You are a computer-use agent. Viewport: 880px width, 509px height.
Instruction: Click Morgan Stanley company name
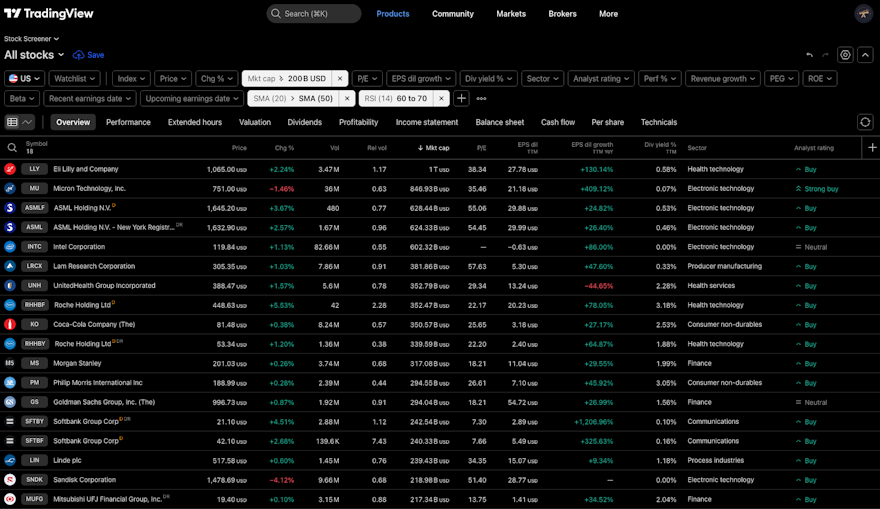pyautogui.click(x=77, y=363)
